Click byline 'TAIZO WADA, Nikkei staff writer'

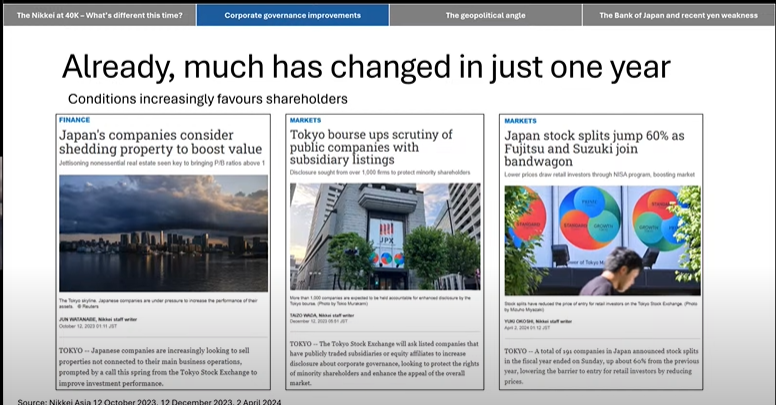tap(322, 315)
